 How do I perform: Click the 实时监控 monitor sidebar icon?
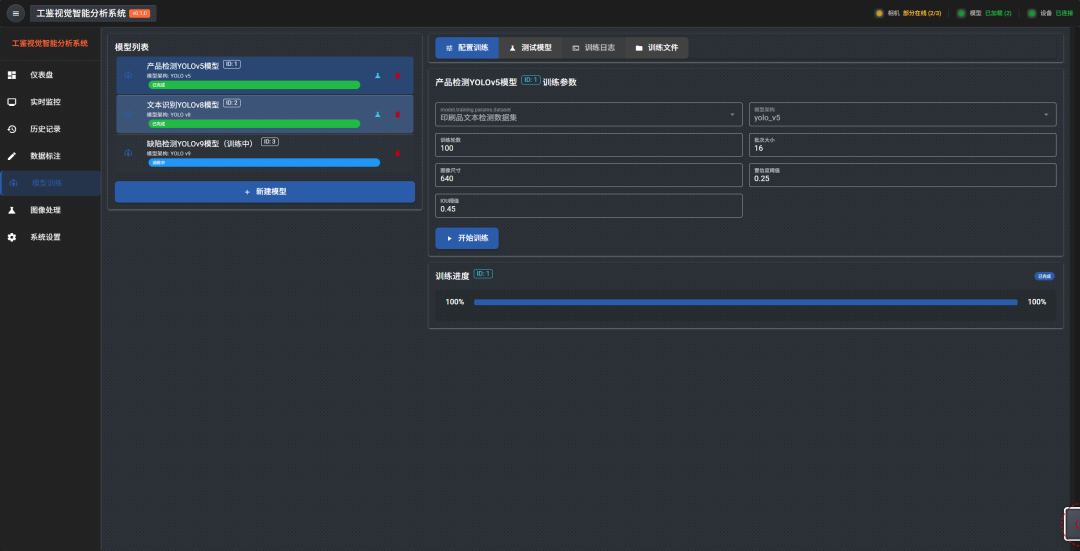[x=12, y=102]
